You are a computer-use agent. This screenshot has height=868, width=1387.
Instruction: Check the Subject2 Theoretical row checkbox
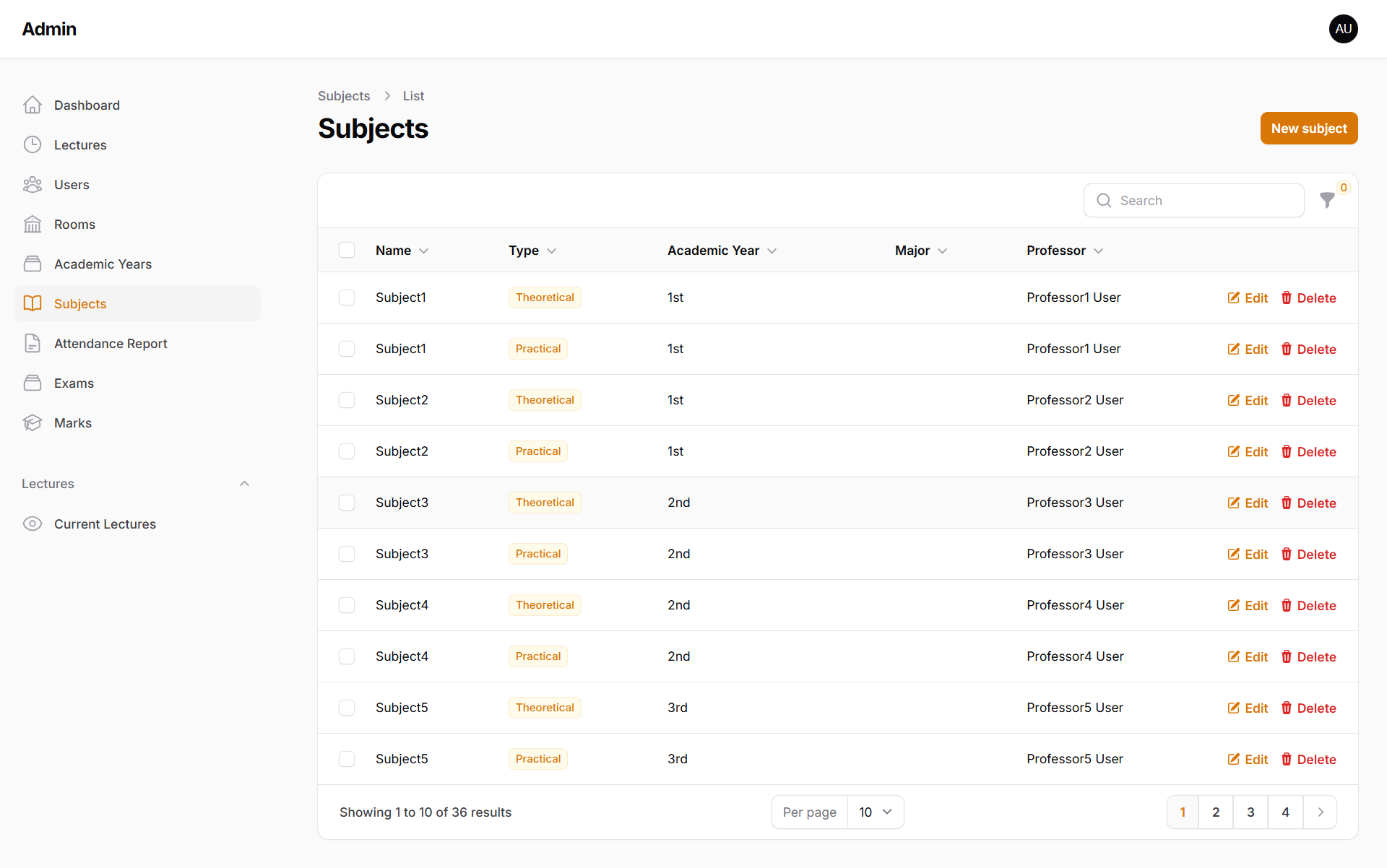347,400
